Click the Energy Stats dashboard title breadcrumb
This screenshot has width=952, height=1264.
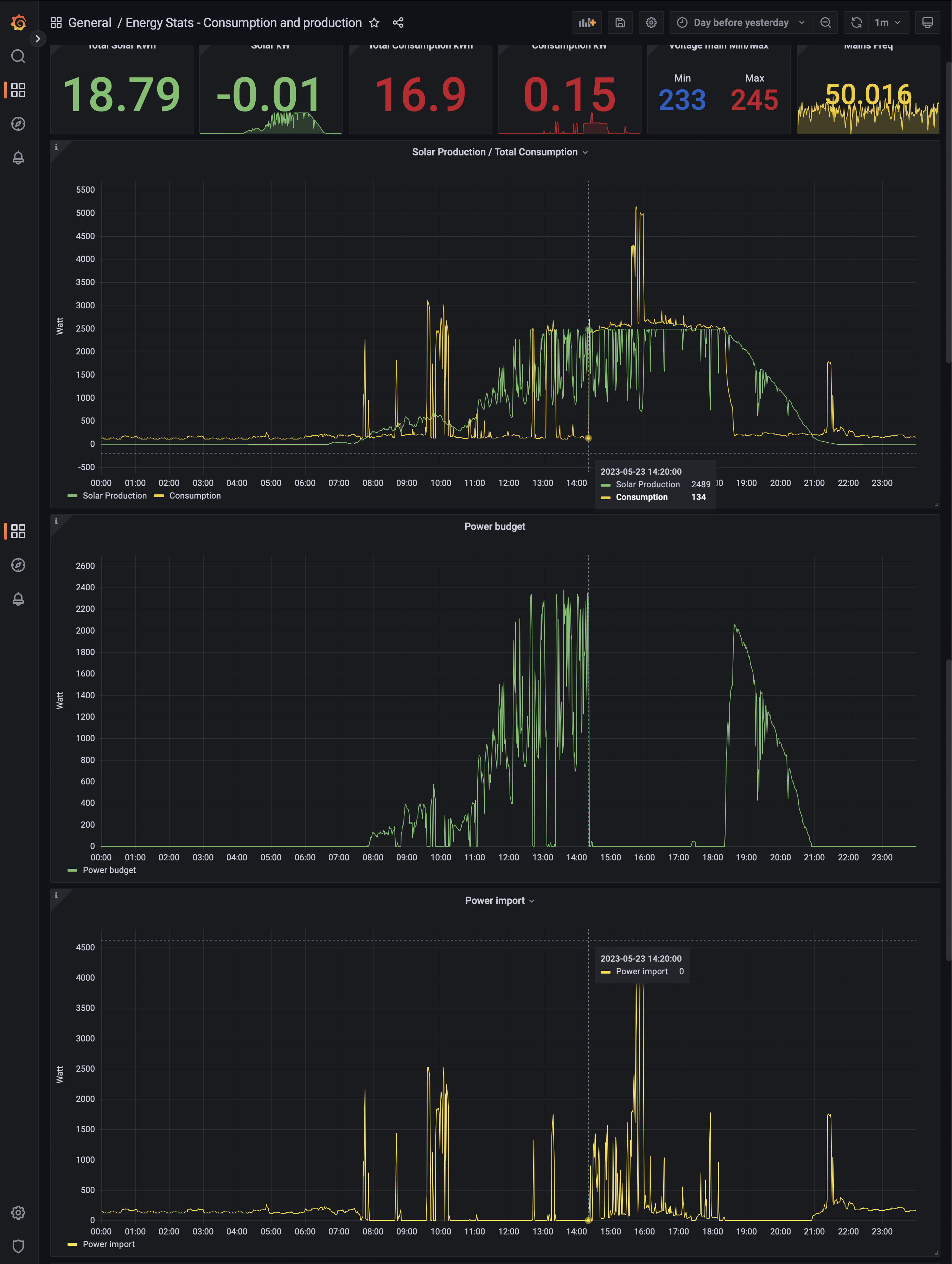point(243,23)
